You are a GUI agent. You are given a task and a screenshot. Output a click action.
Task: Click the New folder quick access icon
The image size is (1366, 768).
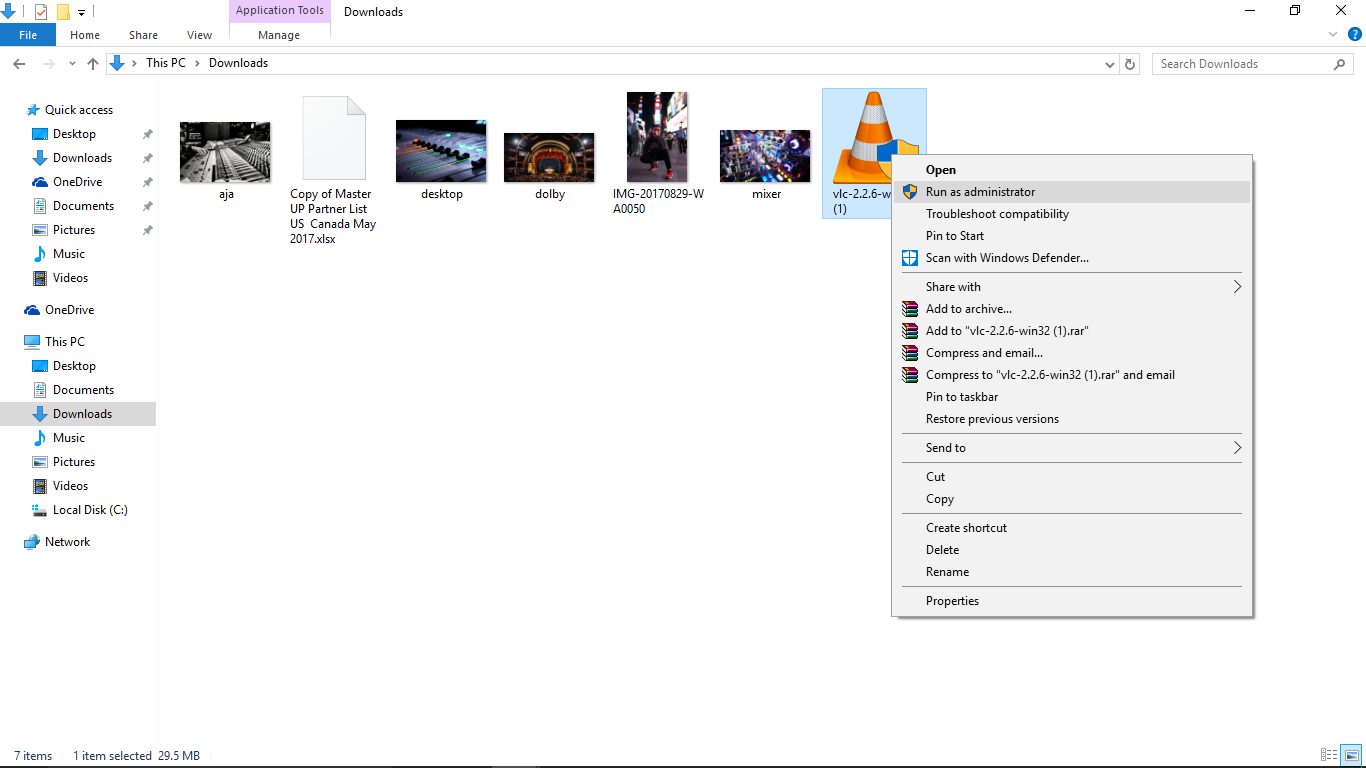[x=62, y=12]
